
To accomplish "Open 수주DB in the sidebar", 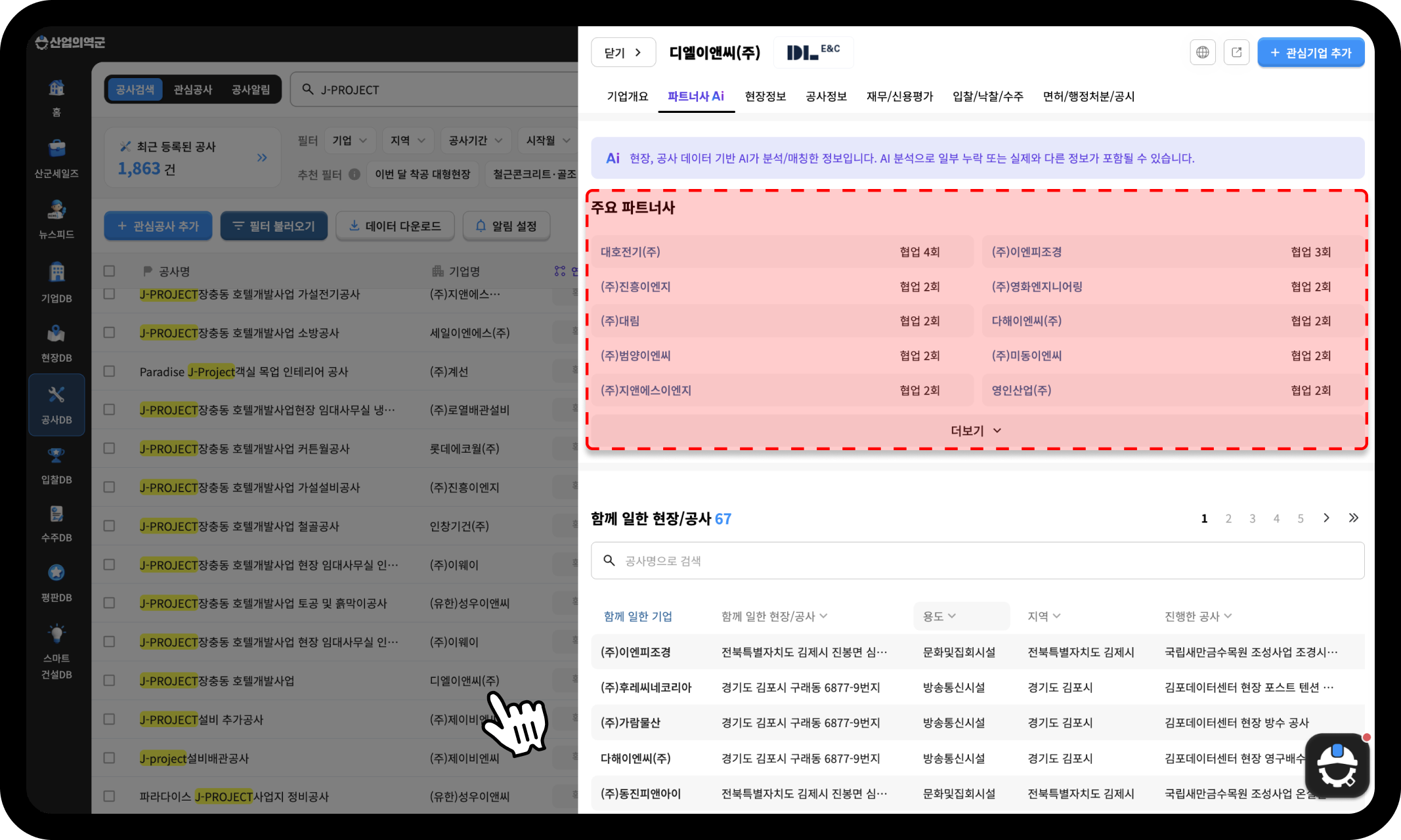I will click(56, 524).
